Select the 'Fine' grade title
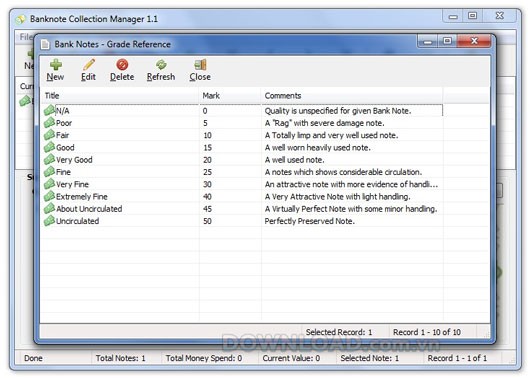Image resolution: width=530 pixels, height=378 pixels. tap(64, 172)
